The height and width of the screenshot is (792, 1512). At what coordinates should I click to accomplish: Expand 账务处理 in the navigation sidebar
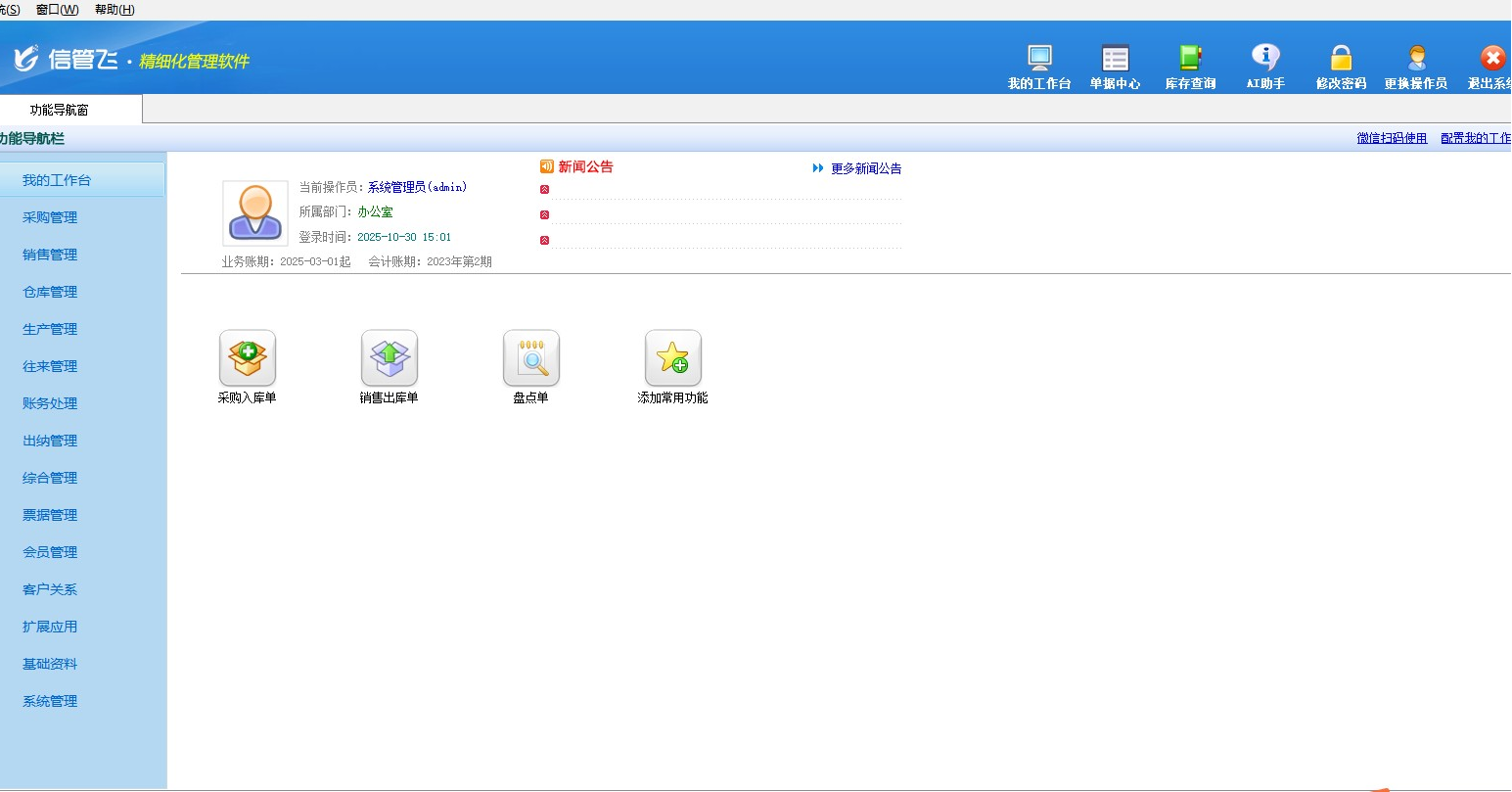point(50,403)
